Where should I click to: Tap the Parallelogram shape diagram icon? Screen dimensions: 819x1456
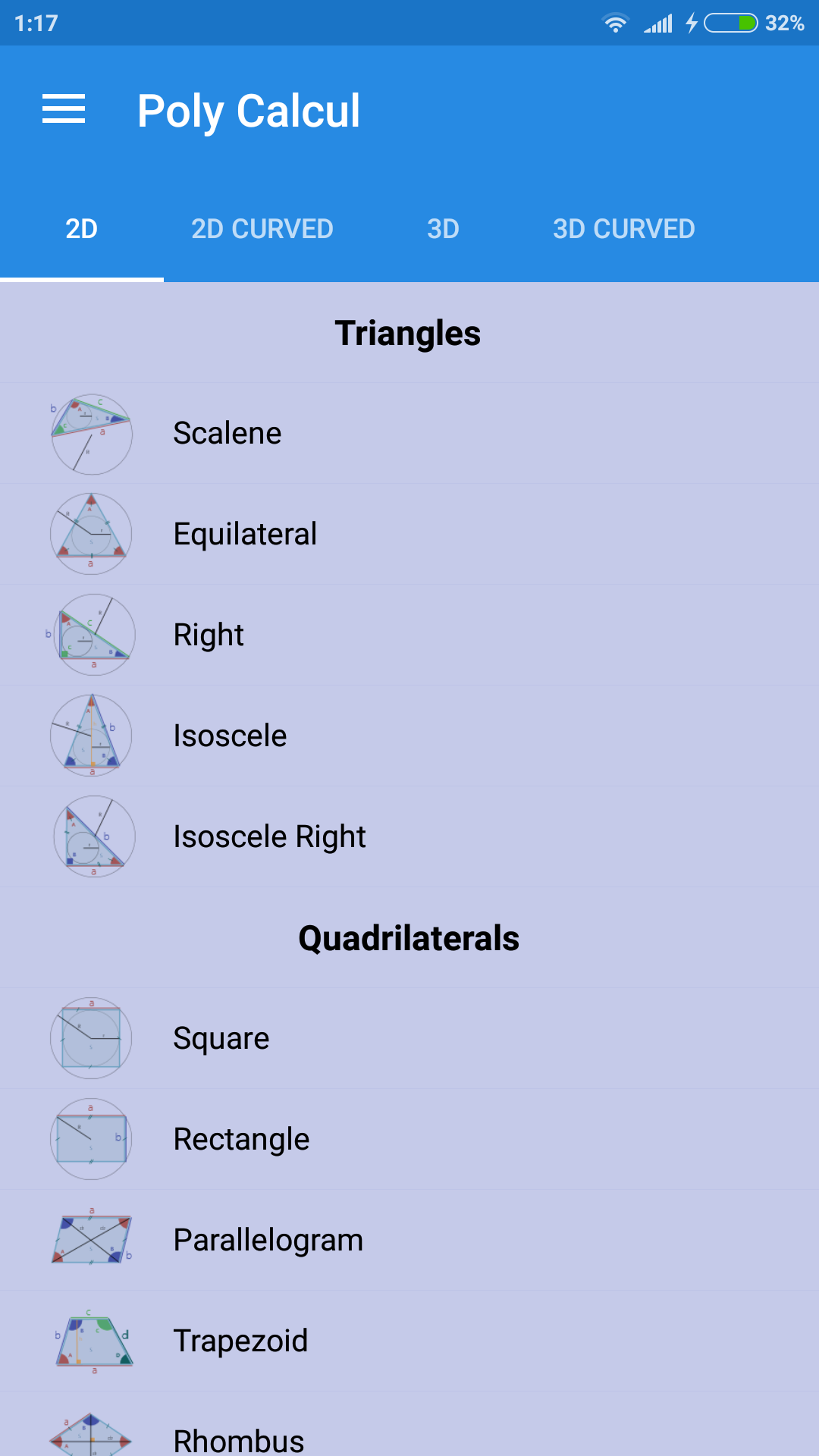(x=91, y=1240)
